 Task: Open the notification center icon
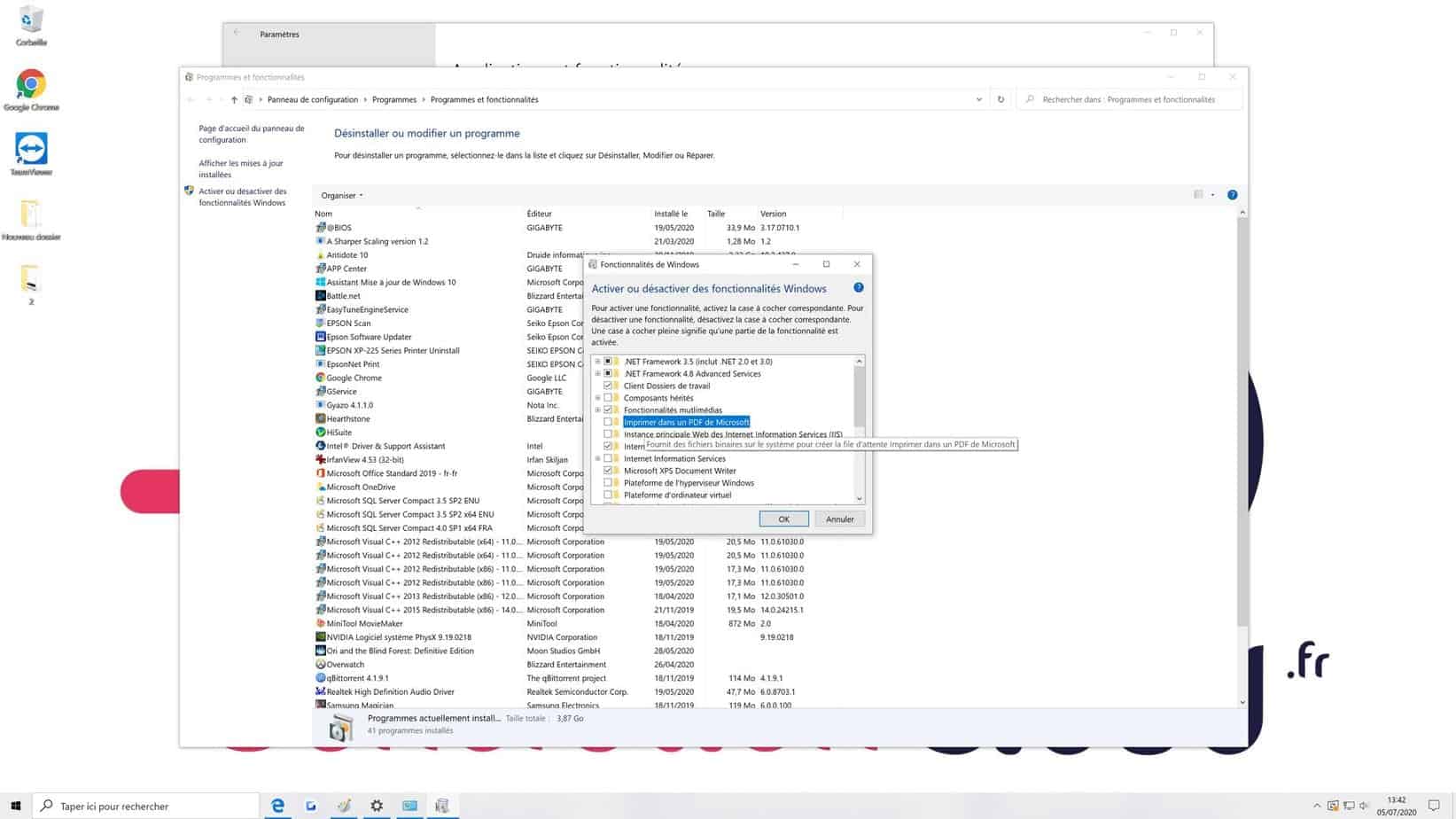click(x=1434, y=806)
